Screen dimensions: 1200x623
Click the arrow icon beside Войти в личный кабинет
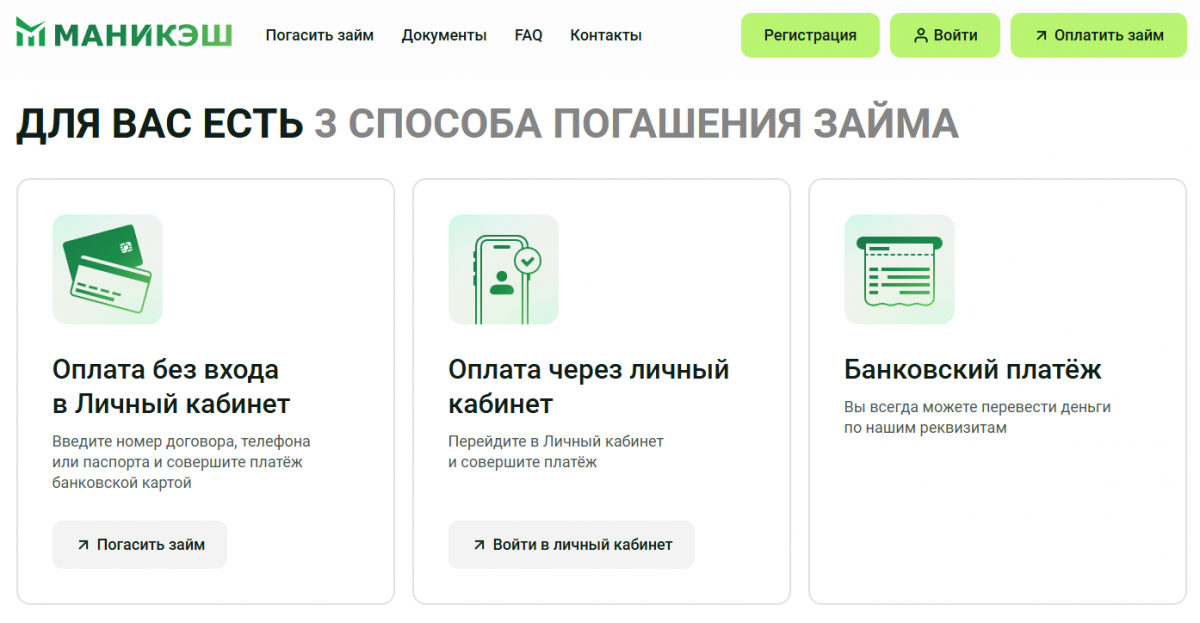[x=479, y=545]
